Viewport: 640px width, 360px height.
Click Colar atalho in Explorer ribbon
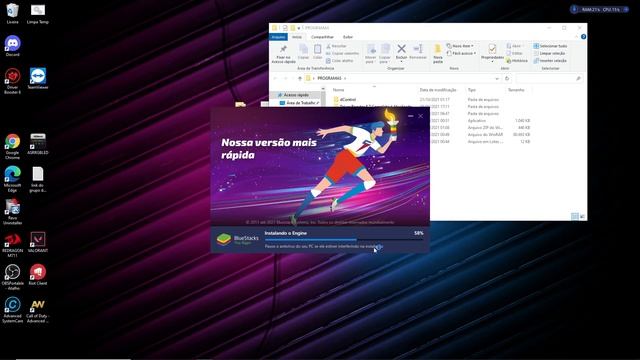click(340, 60)
